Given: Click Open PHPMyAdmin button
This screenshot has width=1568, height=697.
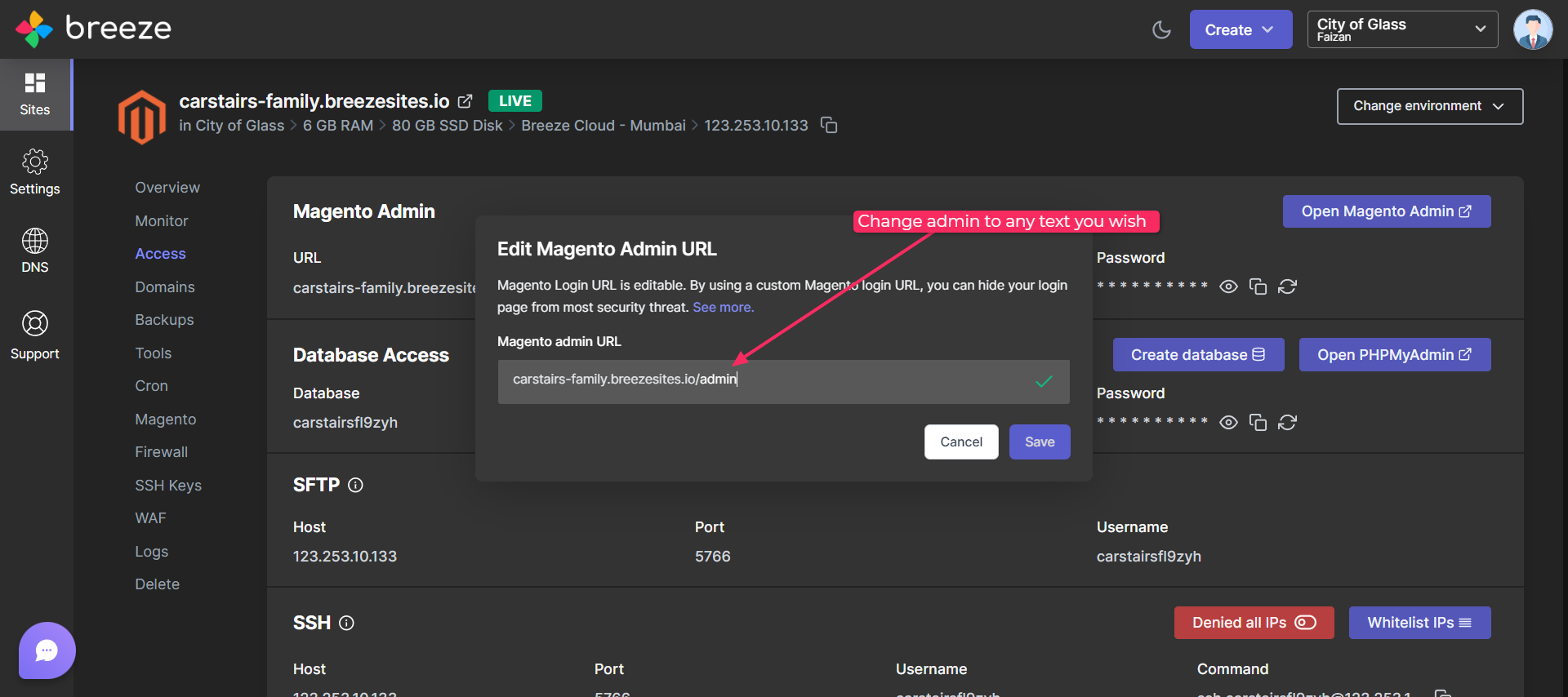Looking at the screenshot, I should point(1395,355).
